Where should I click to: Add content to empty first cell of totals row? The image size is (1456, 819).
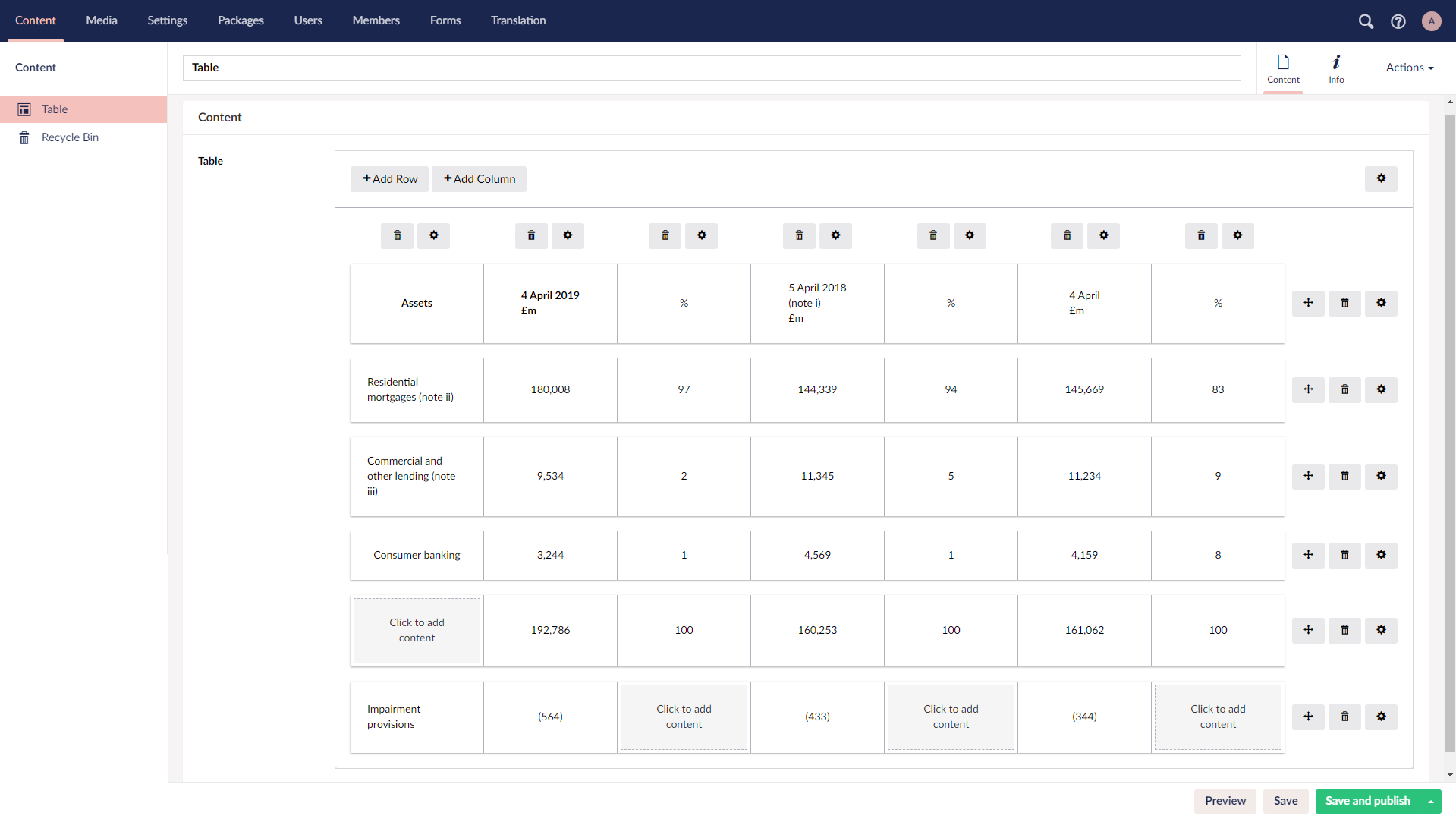click(x=417, y=630)
